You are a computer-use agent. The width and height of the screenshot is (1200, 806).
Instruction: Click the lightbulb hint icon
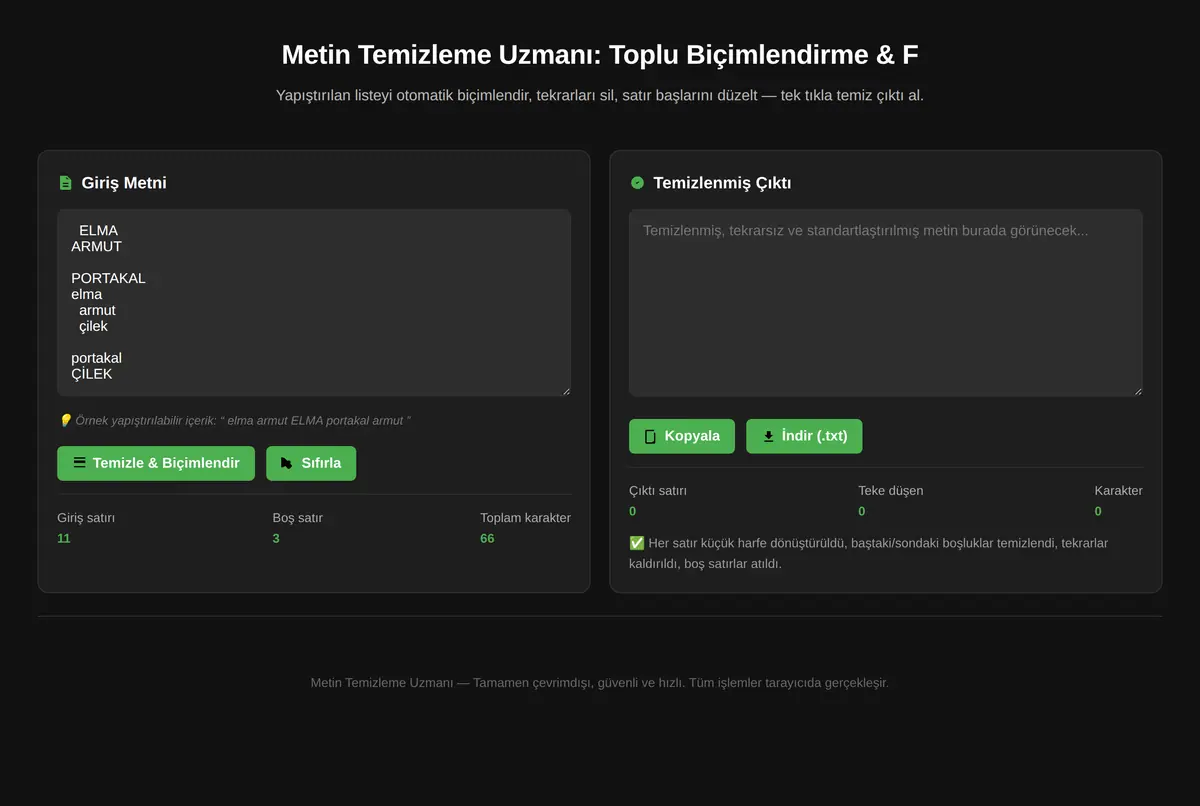[66, 421]
